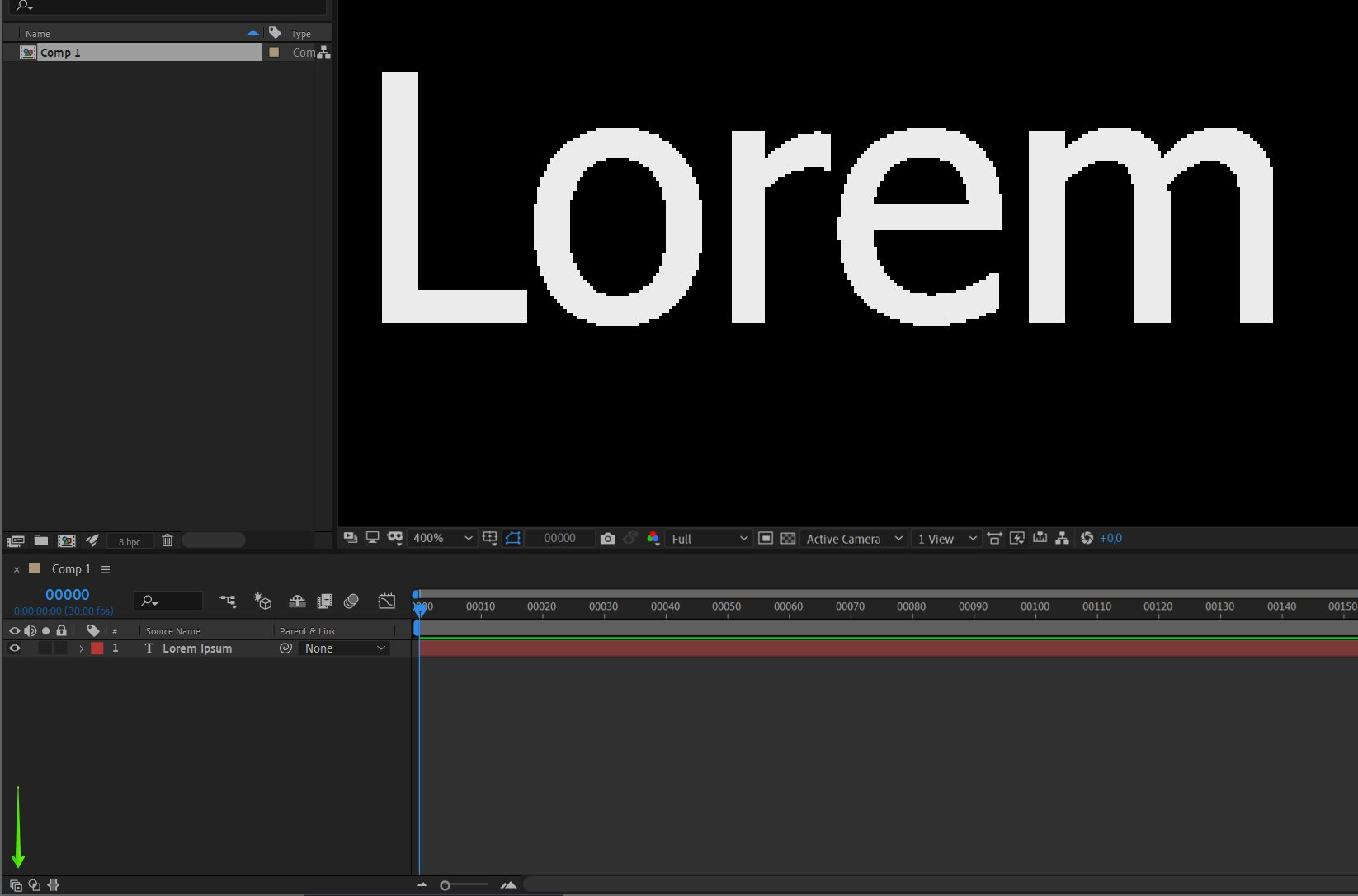This screenshot has height=896, width=1358.
Task: Click the Parent & Link column header
Action: pyautogui.click(x=307, y=631)
